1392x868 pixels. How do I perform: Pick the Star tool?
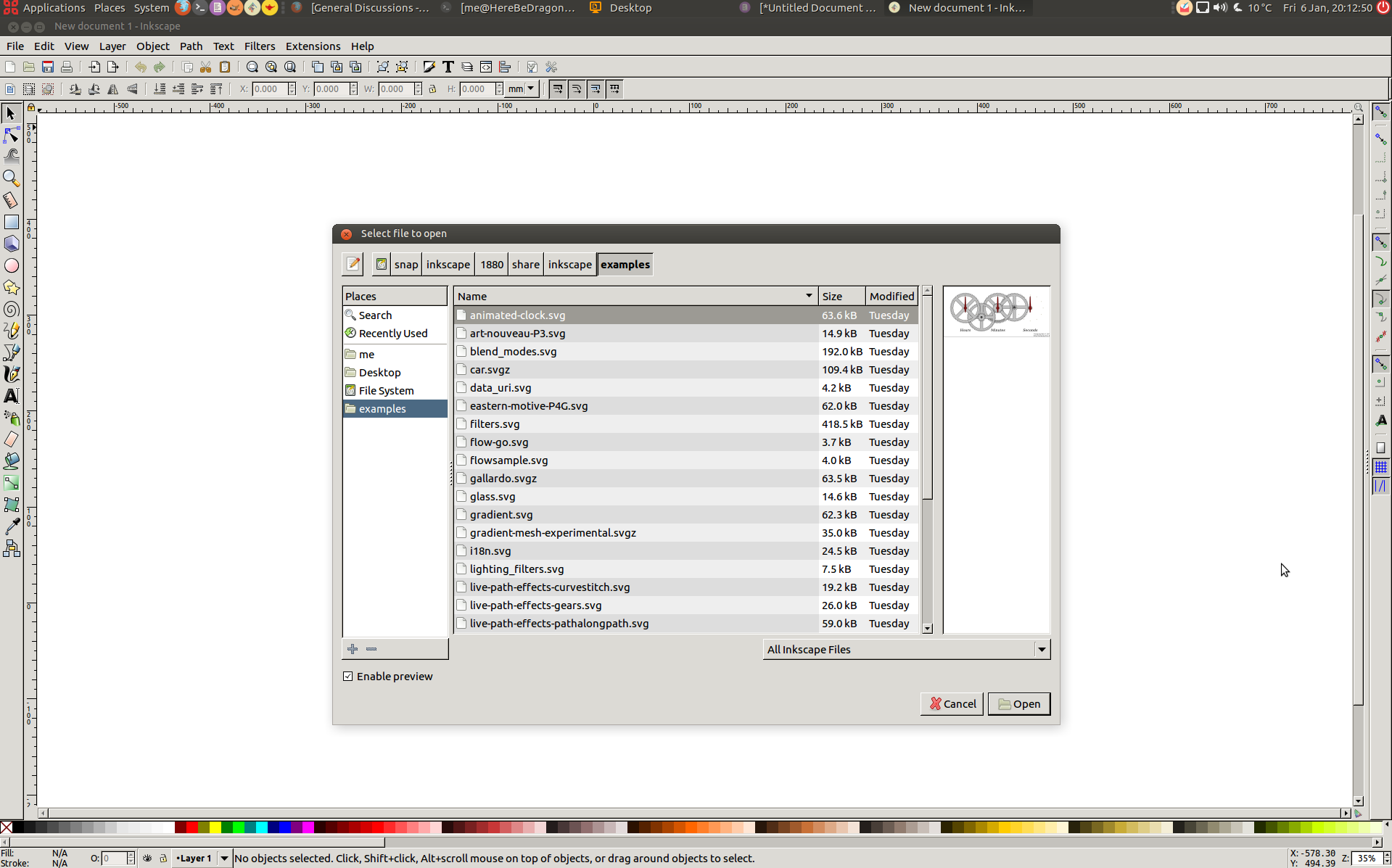tap(12, 287)
